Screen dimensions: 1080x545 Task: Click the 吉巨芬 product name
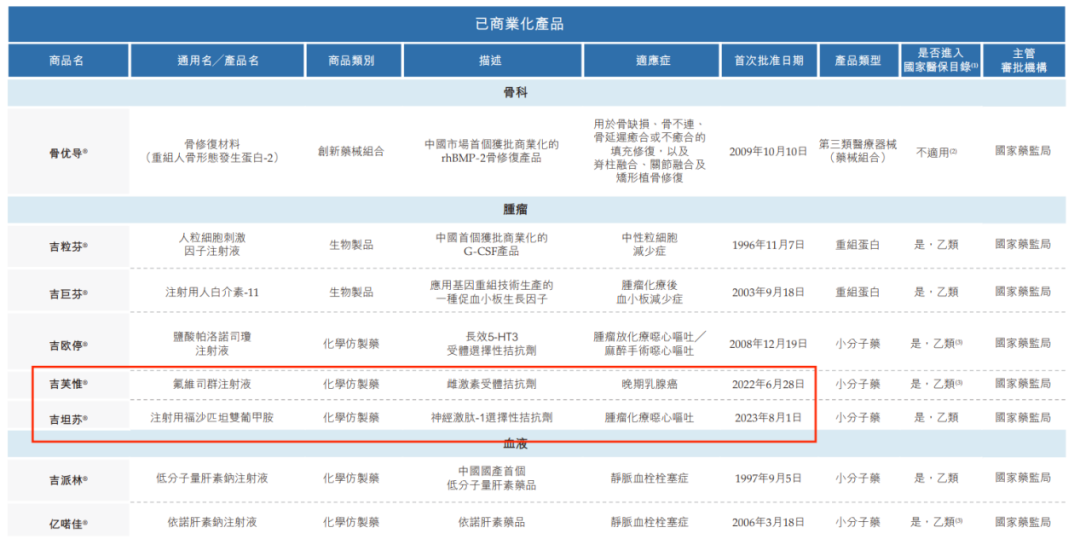click(x=68, y=293)
